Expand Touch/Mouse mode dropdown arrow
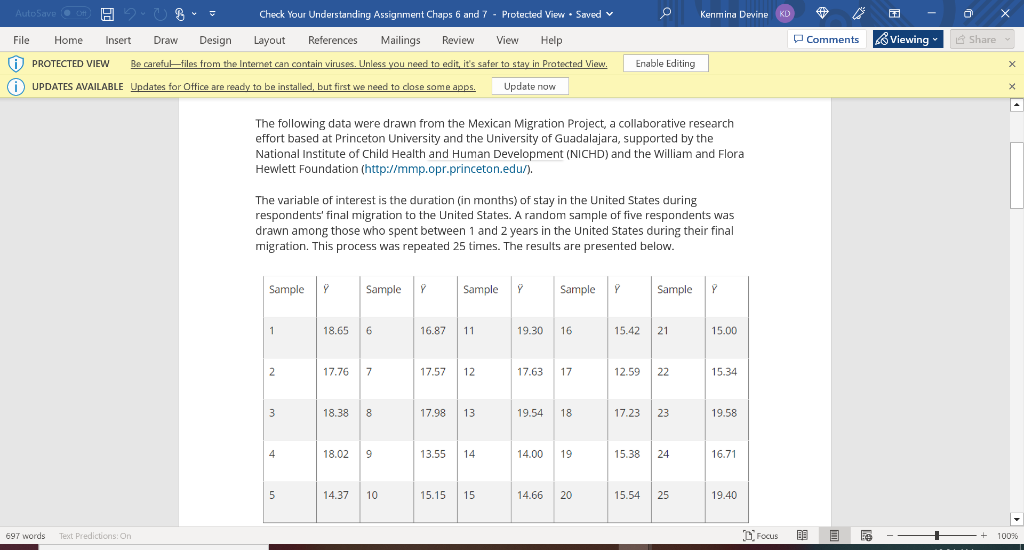This screenshot has width=1024, height=550. click(x=194, y=14)
